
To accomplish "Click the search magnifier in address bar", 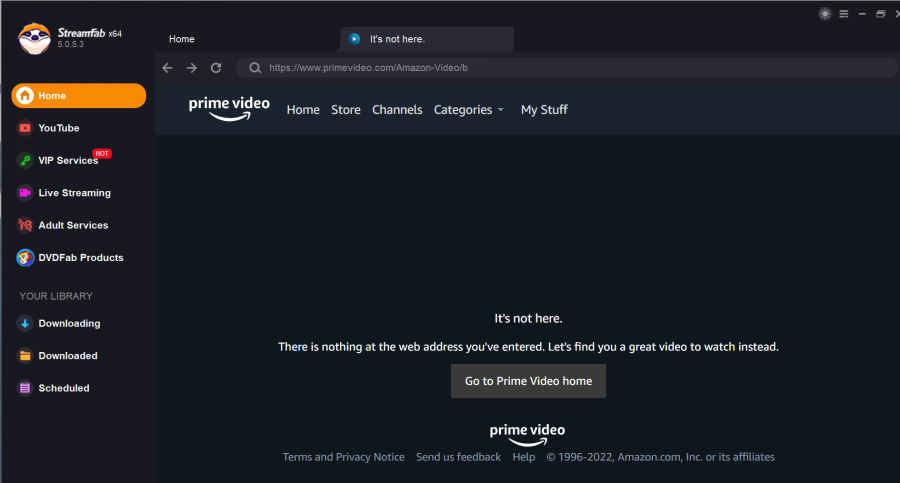I will [x=255, y=68].
